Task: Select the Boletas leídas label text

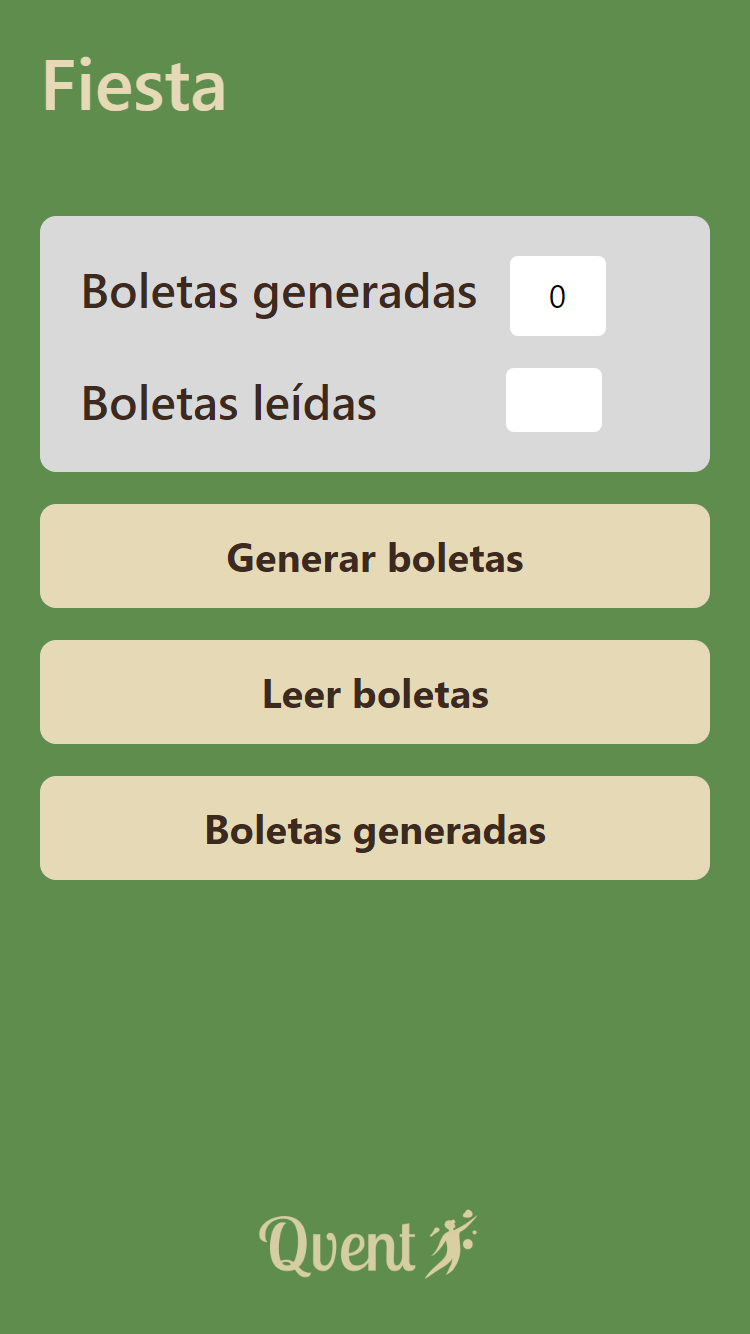Action: 229,402
